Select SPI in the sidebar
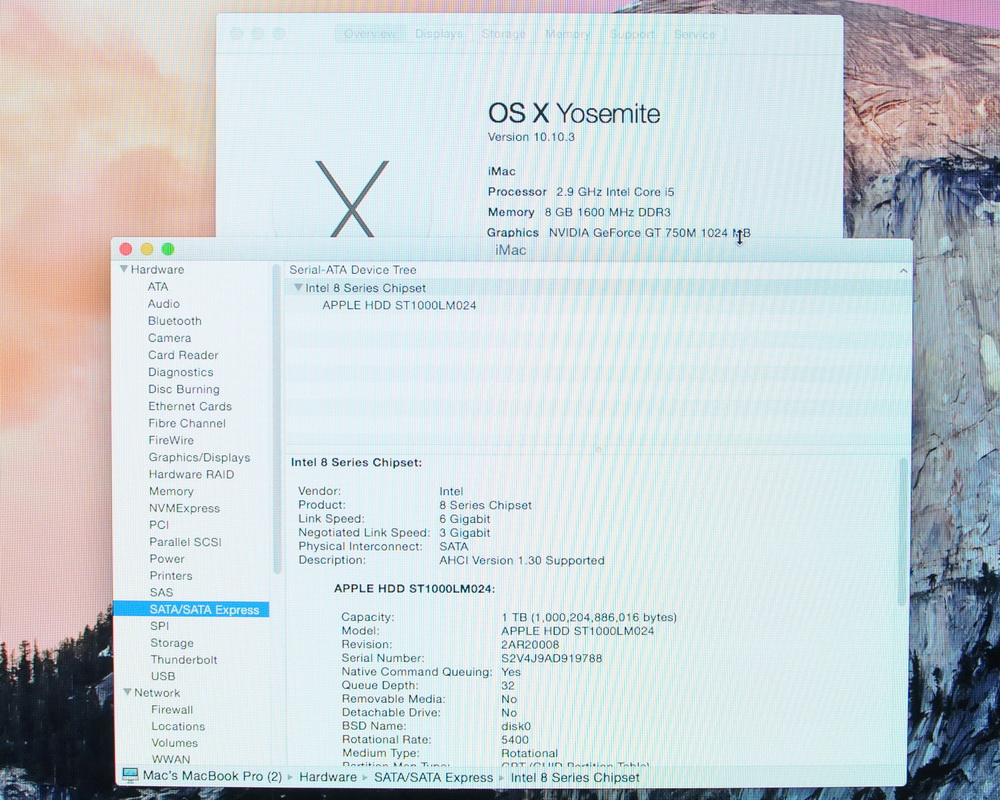 click(x=159, y=626)
